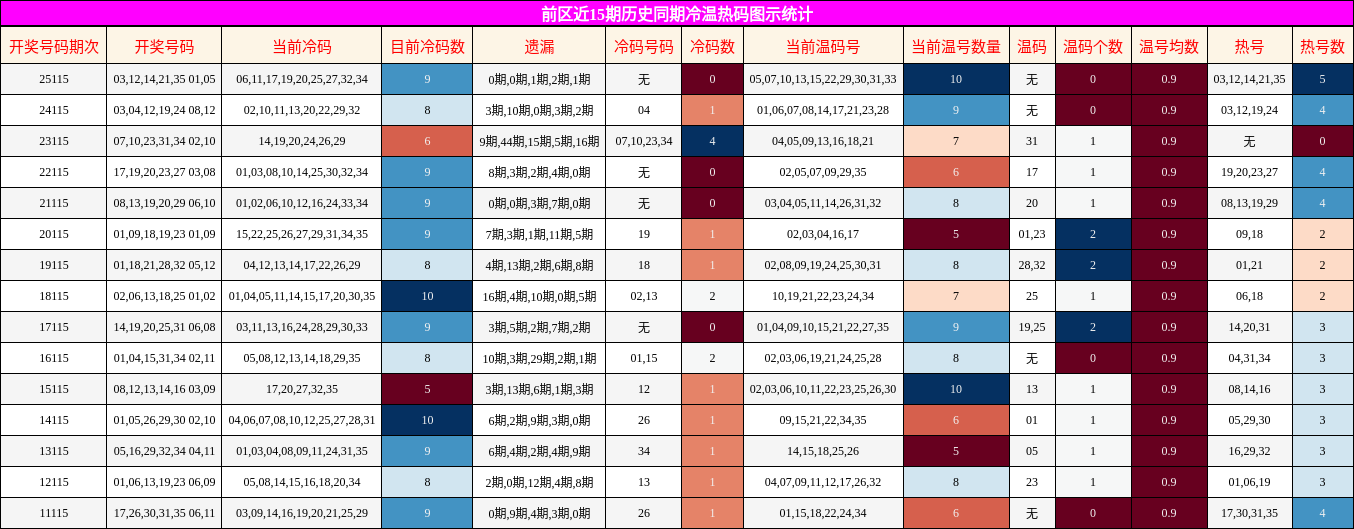Click draw numbers 17,19,20,23,27 03,08
The width and height of the screenshot is (1354, 529).
[x=164, y=172]
